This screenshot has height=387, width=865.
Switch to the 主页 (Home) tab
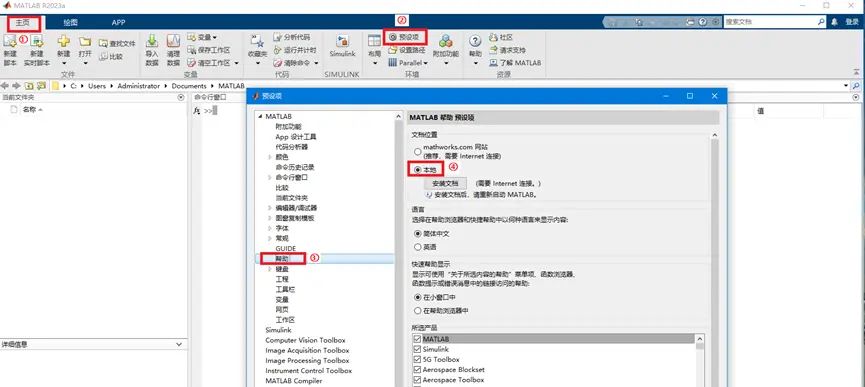coord(23,23)
